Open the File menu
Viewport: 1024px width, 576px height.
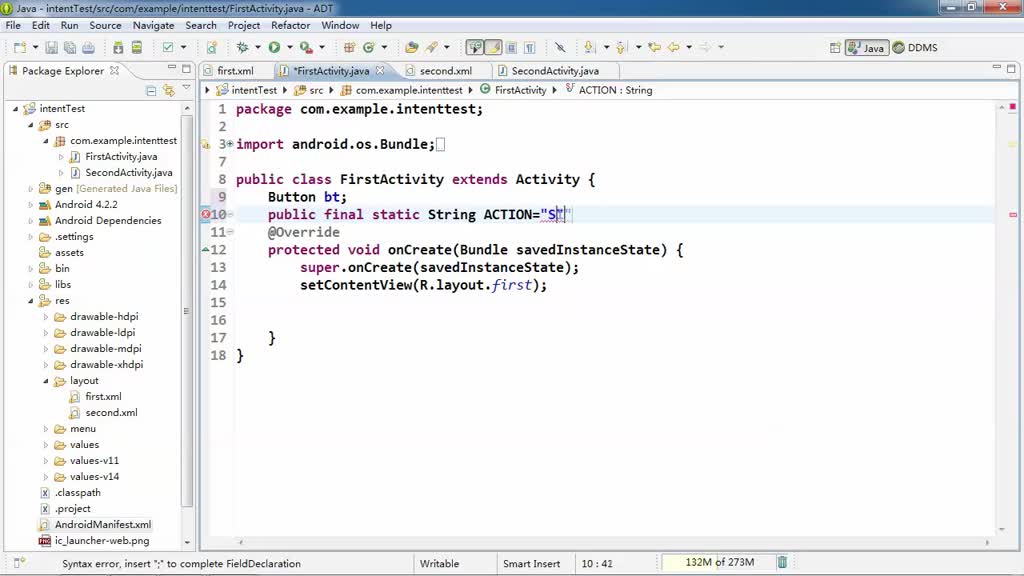[13, 25]
